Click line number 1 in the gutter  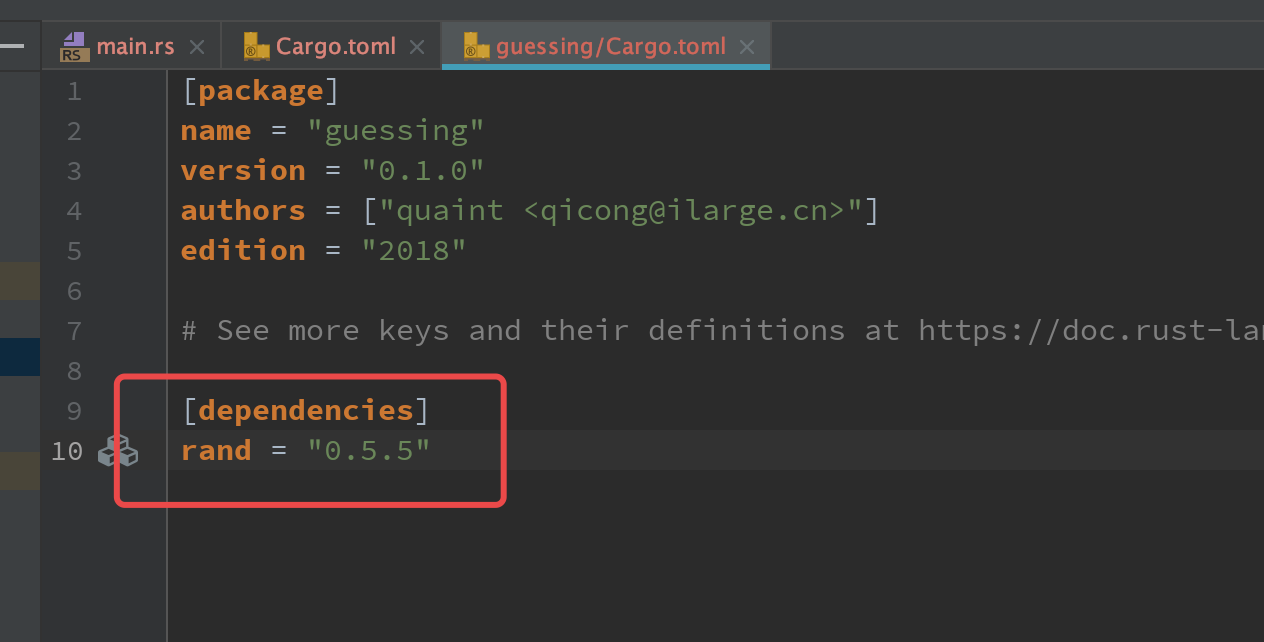coord(74,92)
